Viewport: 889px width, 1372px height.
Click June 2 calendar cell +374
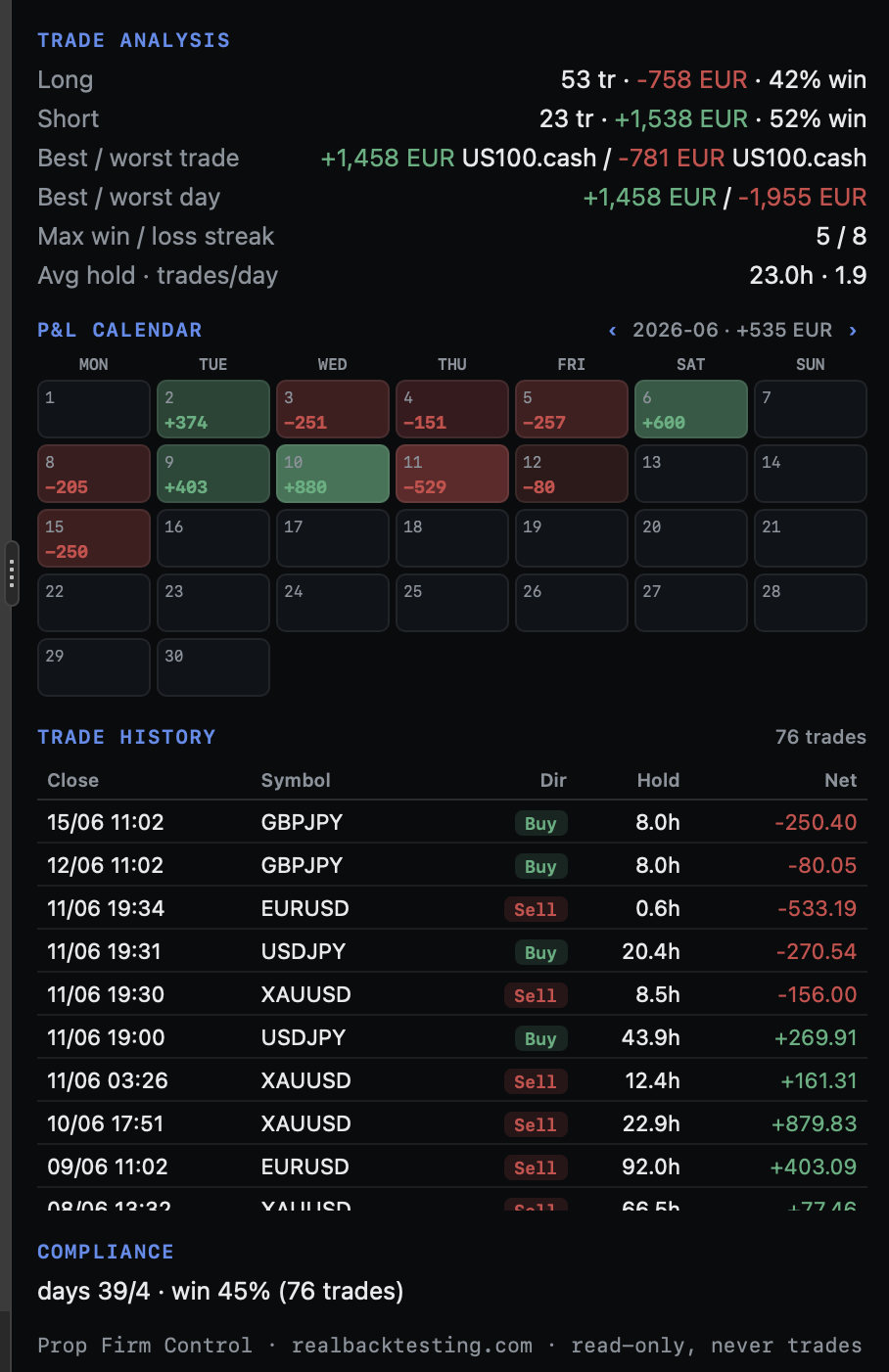213,409
